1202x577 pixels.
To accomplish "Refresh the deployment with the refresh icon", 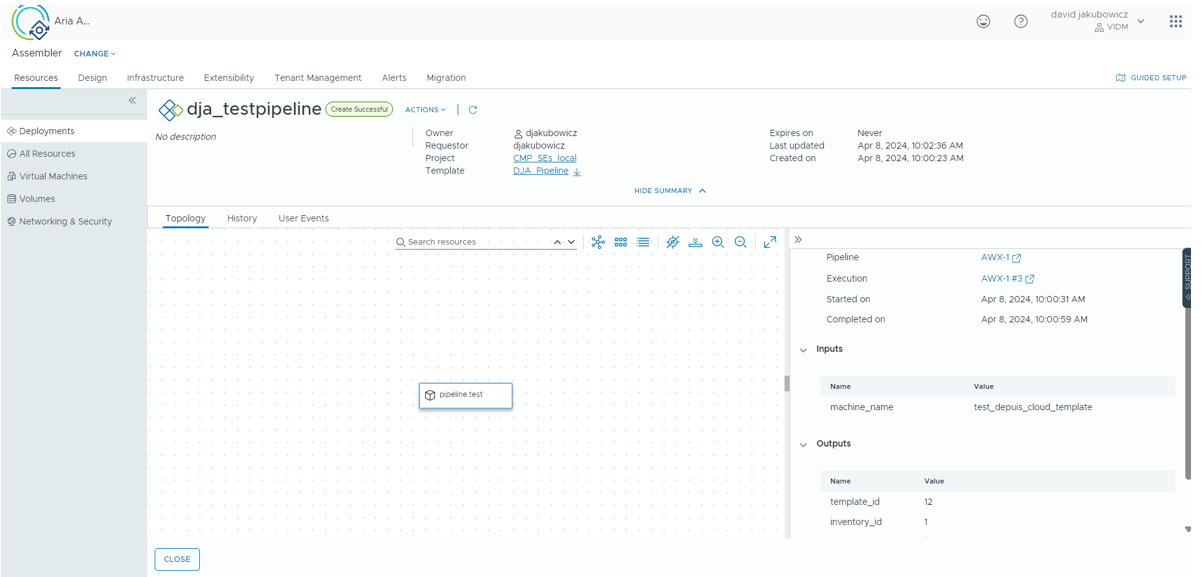I will (473, 110).
